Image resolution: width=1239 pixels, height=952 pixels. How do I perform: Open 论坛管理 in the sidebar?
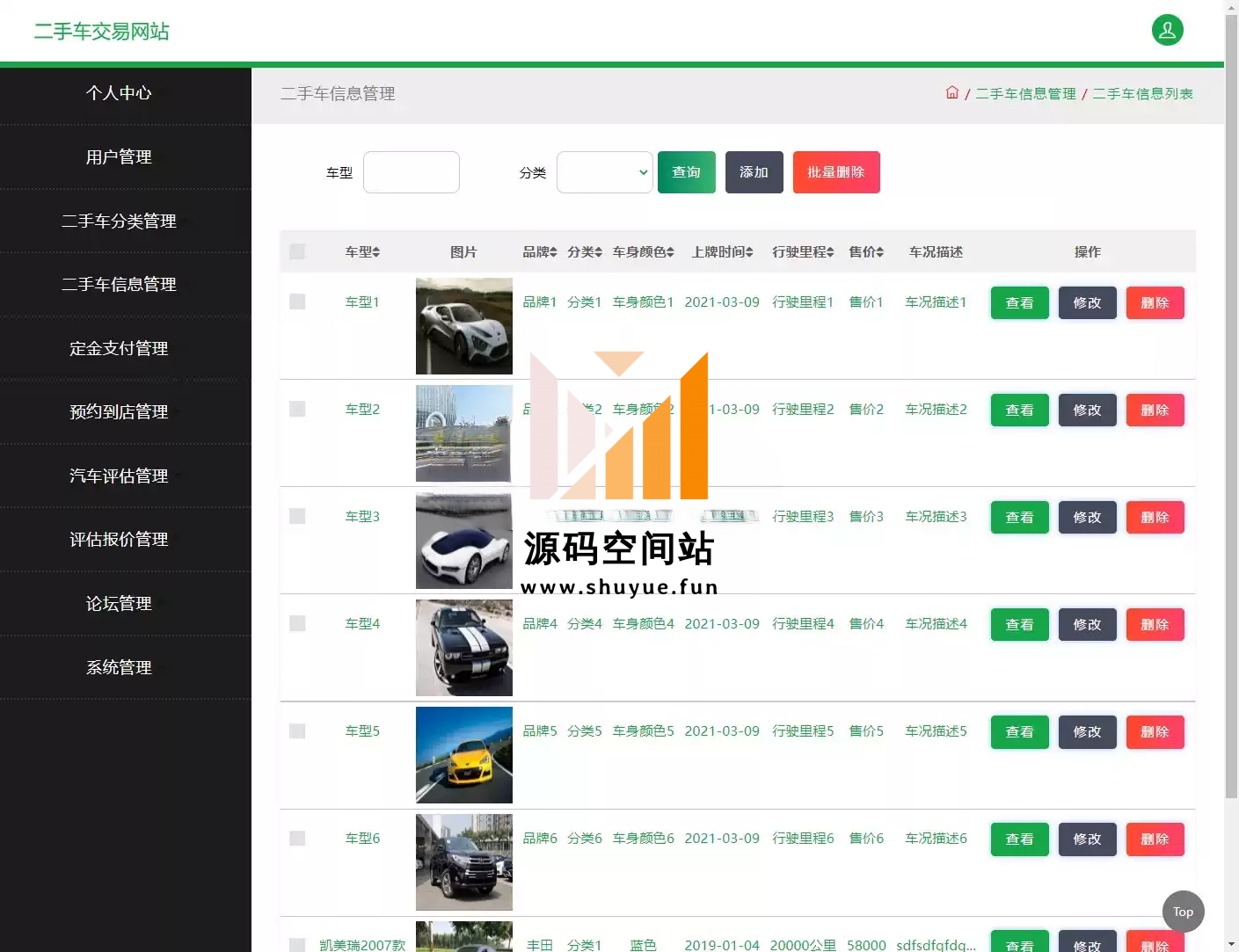(x=119, y=603)
